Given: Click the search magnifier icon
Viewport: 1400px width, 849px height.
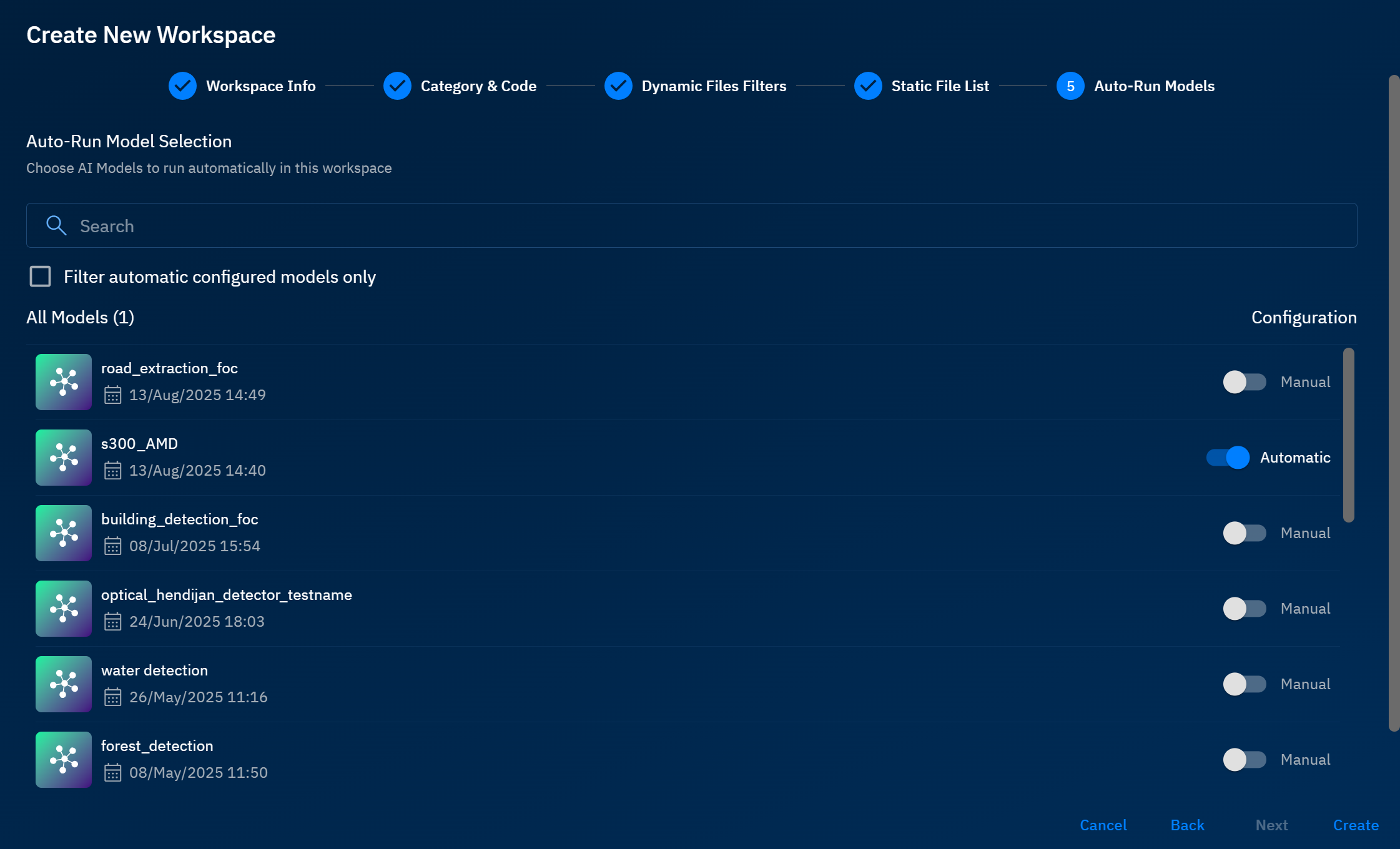Looking at the screenshot, I should pyautogui.click(x=56, y=225).
